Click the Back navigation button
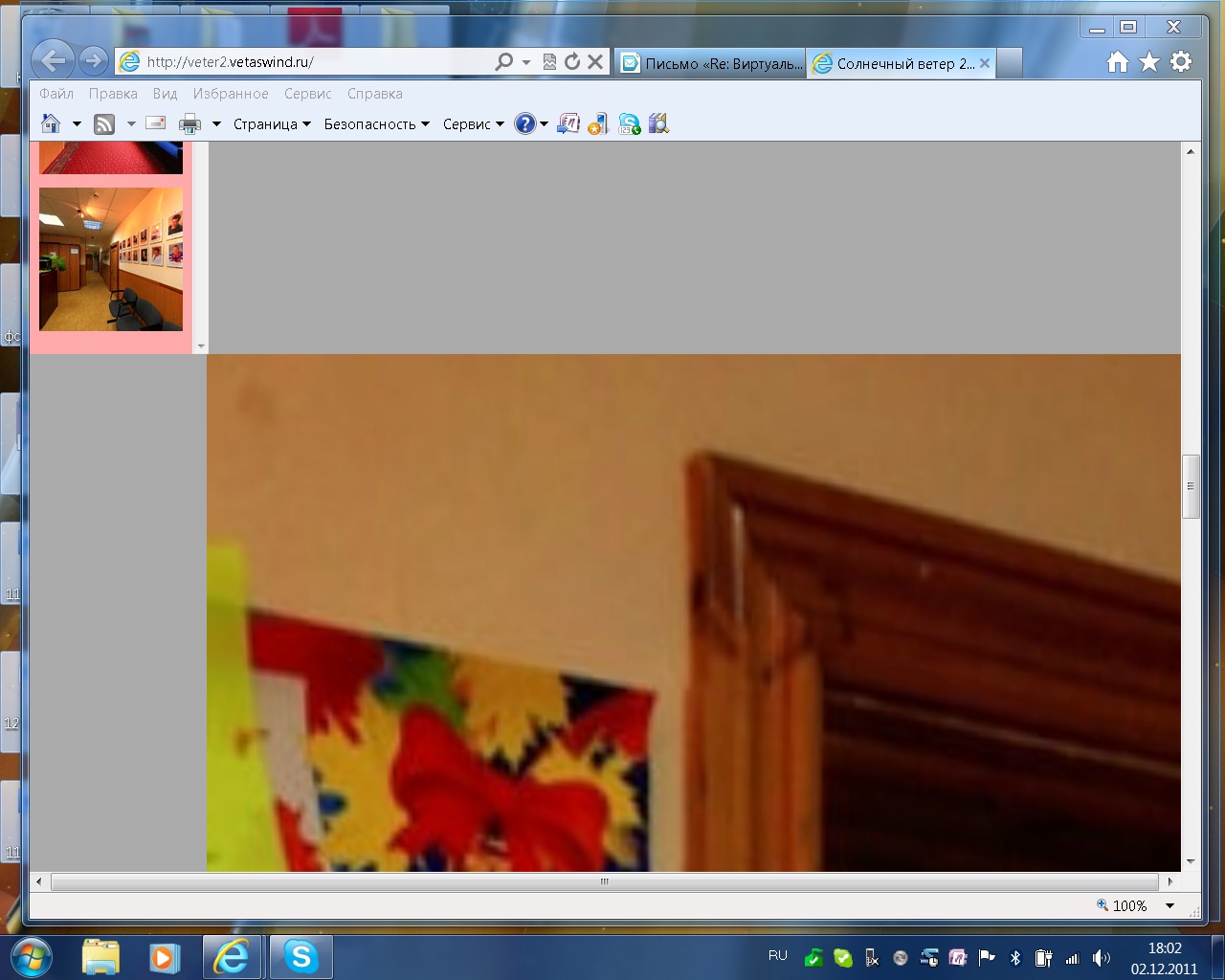Screen dimensions: 1225x980 point(53,61)
